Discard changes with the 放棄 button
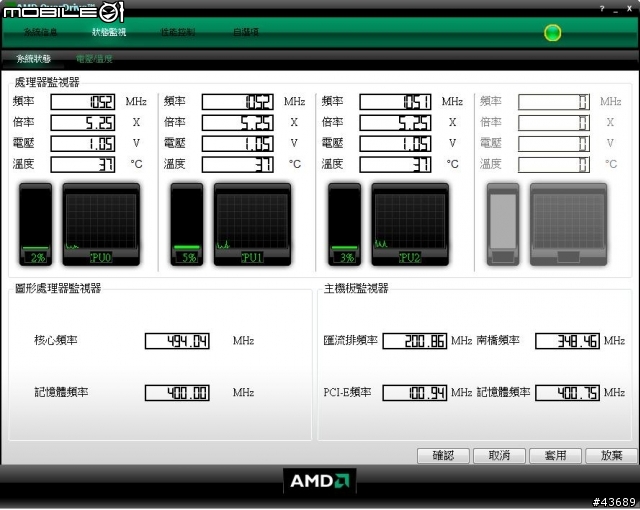The width and height of the screenshot is (640, 510). tap(611, 455)
